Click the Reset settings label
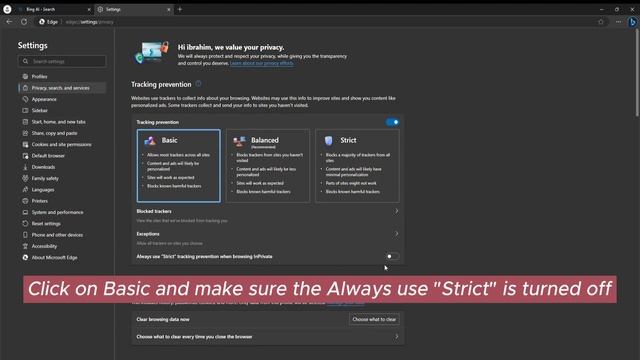This screenshot has height=360, width=640. pyautogui.click(x=46, y=224)
